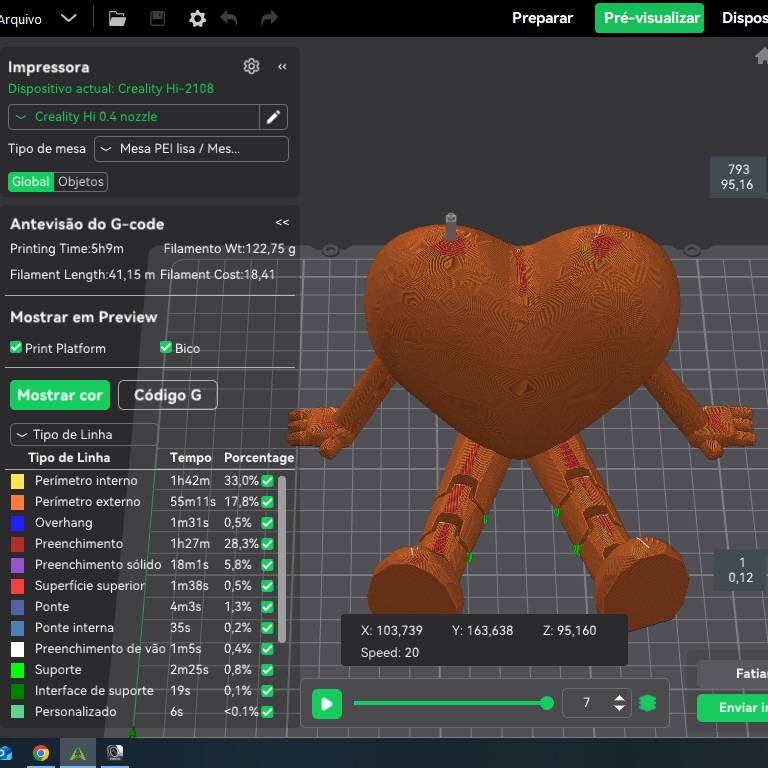Select the Objetos tab
Viewport: 768px width, 768px height.
tap(81, 181)
